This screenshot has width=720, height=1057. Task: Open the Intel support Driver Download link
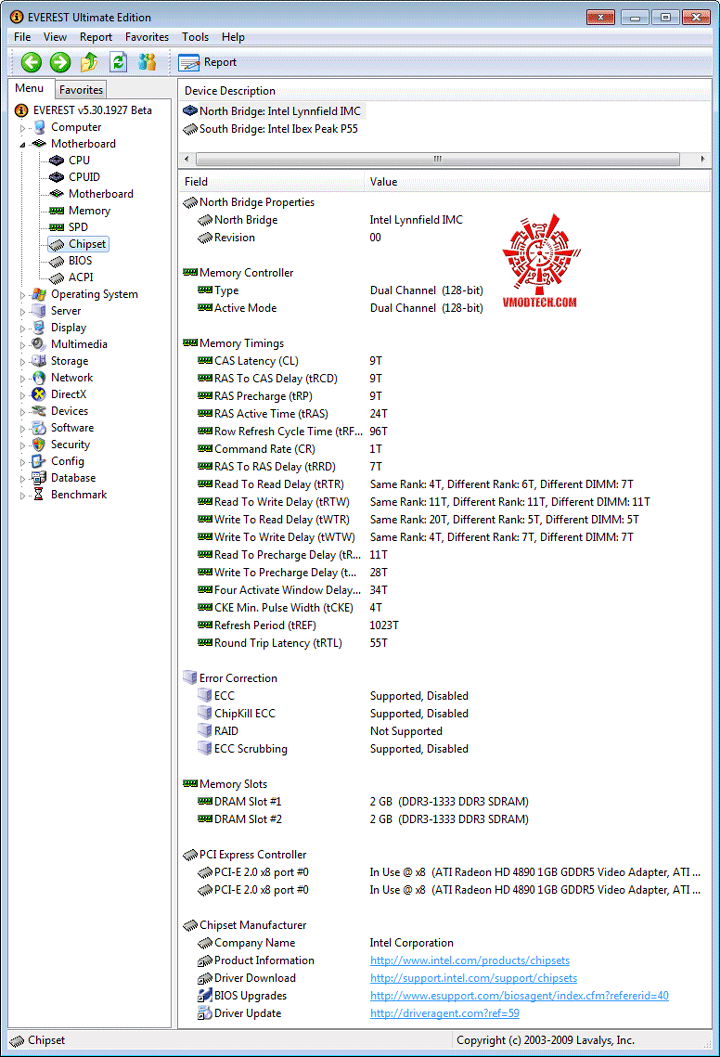coord(473,977)
